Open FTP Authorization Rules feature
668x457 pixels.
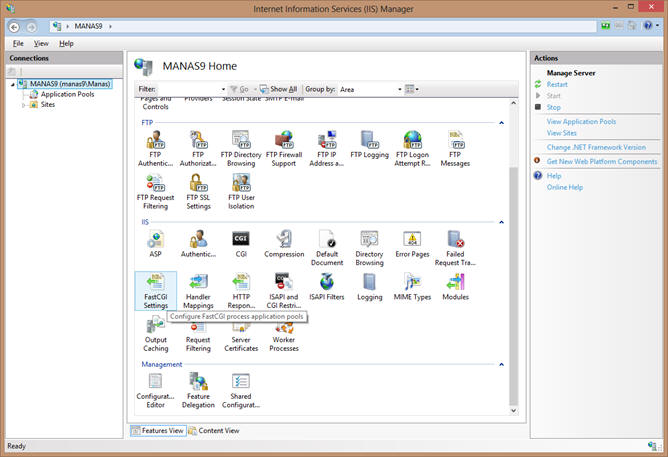tap(198, 149)
